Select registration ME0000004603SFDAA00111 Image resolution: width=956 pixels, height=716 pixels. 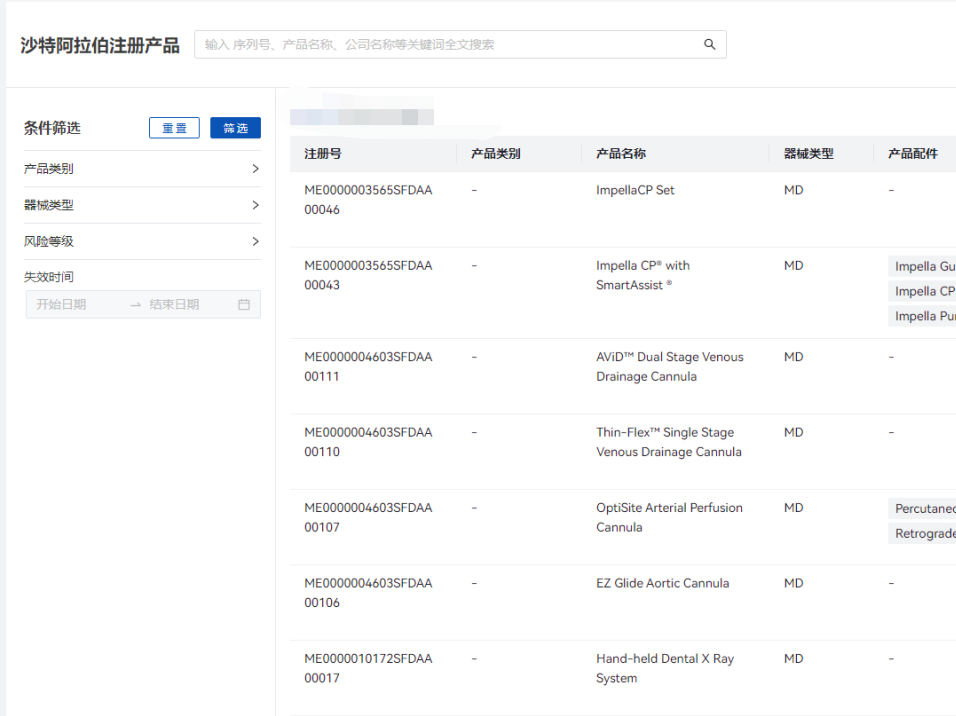point(368,367)
